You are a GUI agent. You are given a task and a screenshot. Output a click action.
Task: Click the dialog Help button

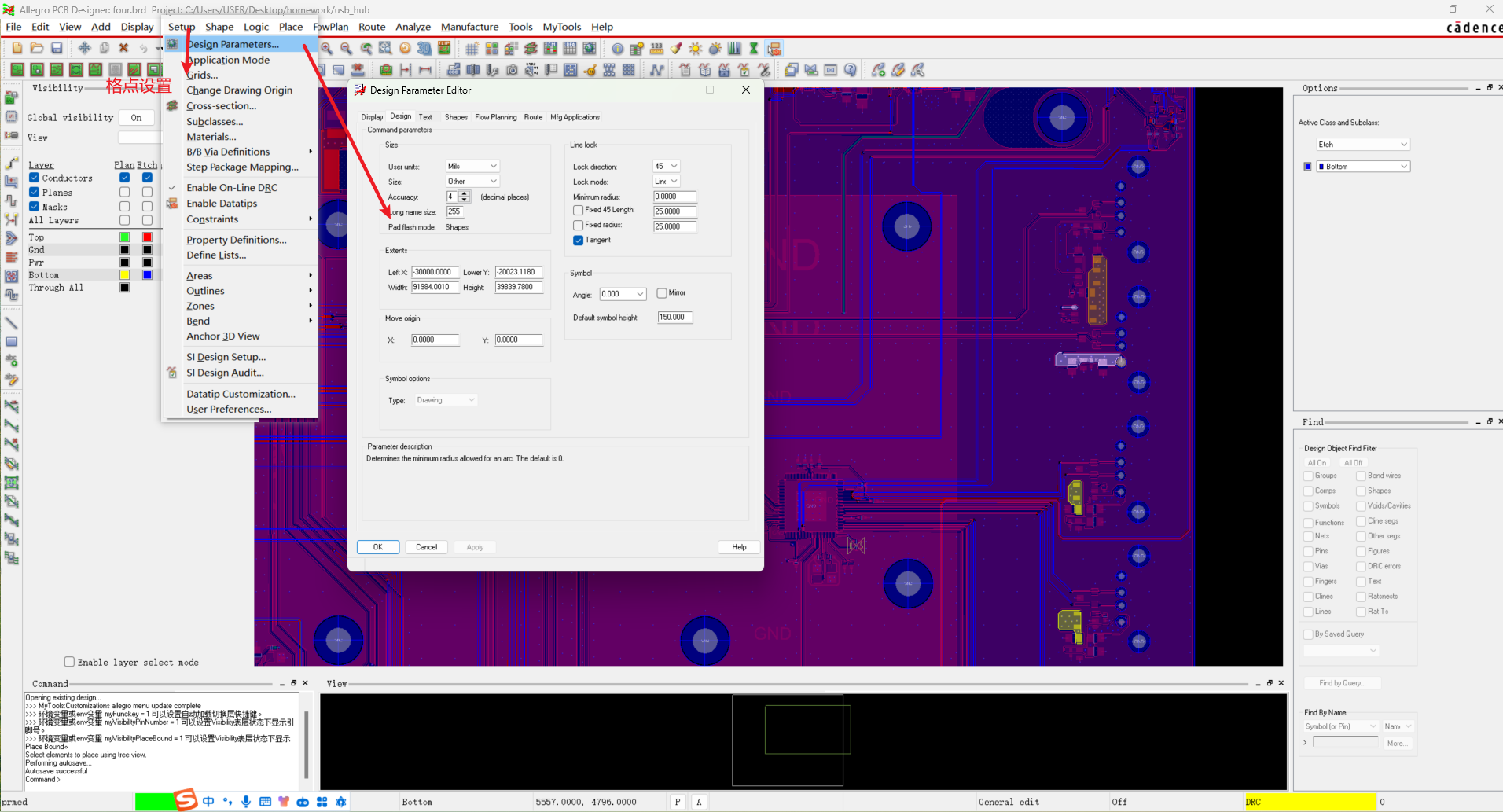(x=739, y=547)
